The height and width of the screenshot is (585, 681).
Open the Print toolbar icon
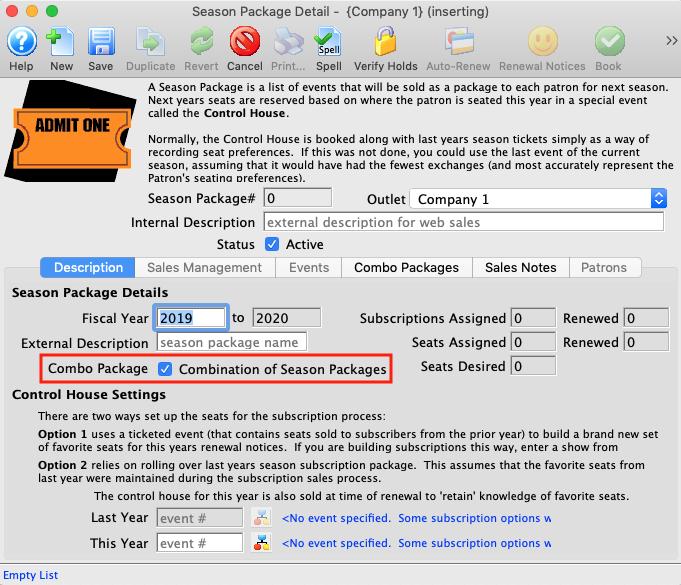(x=288, y=42)
